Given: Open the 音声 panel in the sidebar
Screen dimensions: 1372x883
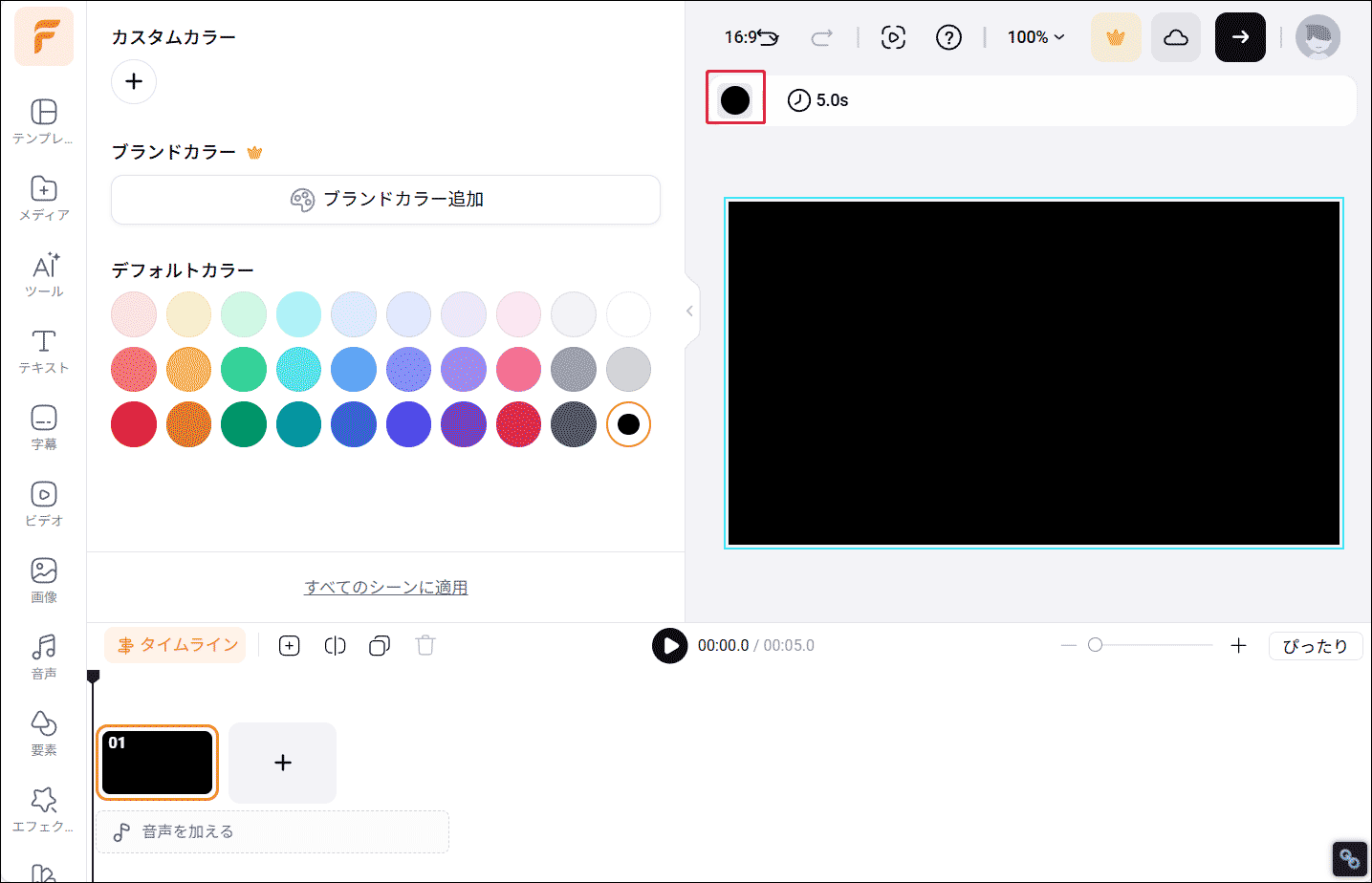Looking at the screenshot, I should coord(43,657).
